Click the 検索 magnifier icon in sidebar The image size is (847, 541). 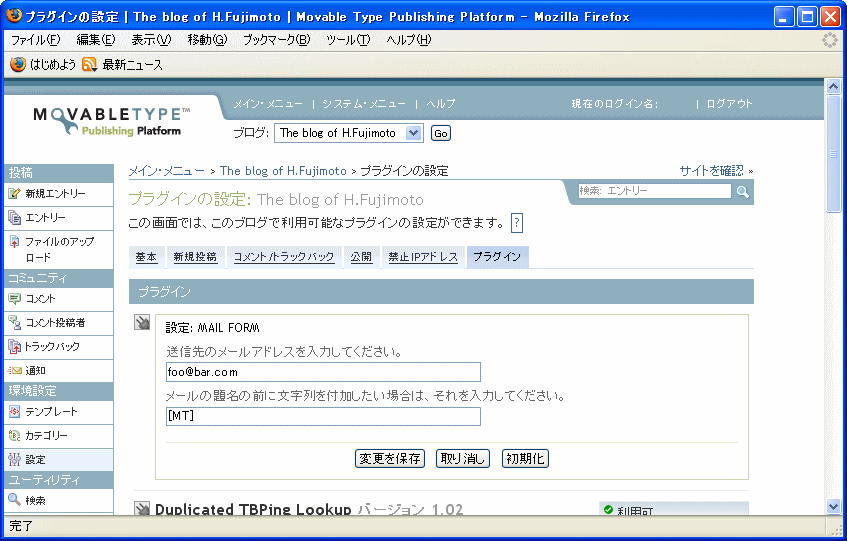coord(15,500)
